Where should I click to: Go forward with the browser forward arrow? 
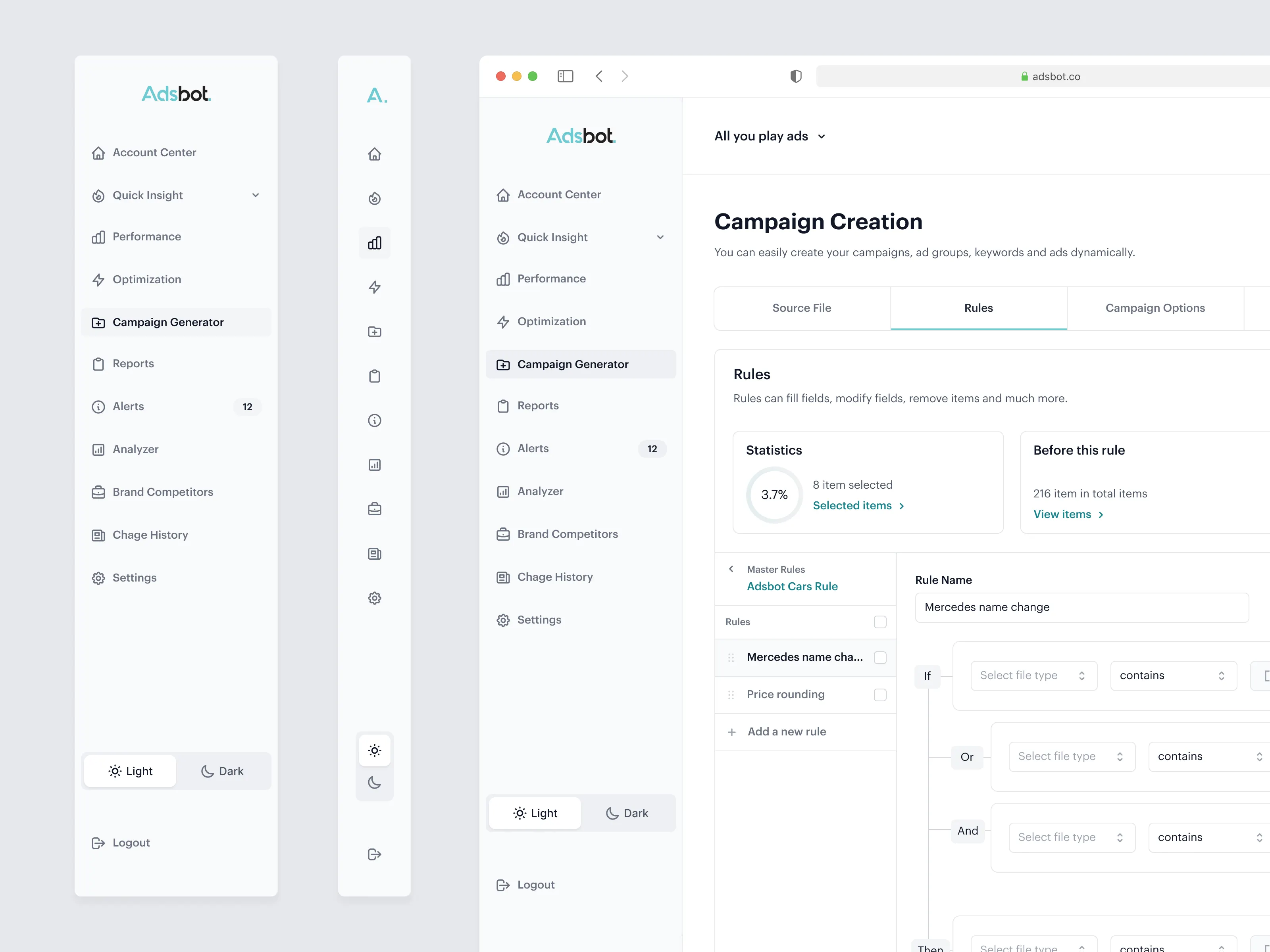625,76
